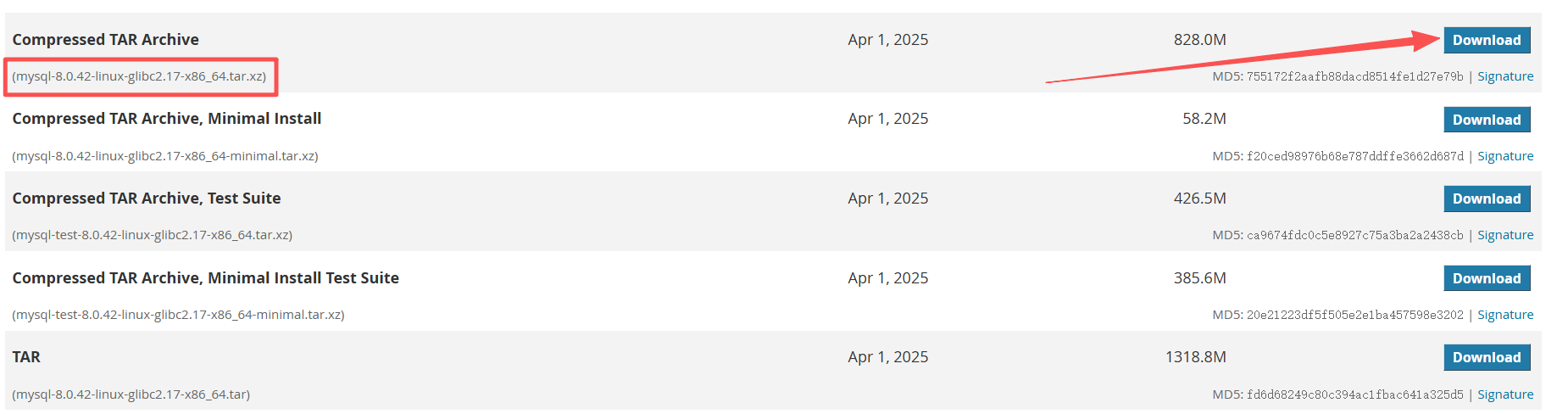Download the 1318.8M TAR file
1568x414 pixels.
(x=1487, y=357)
